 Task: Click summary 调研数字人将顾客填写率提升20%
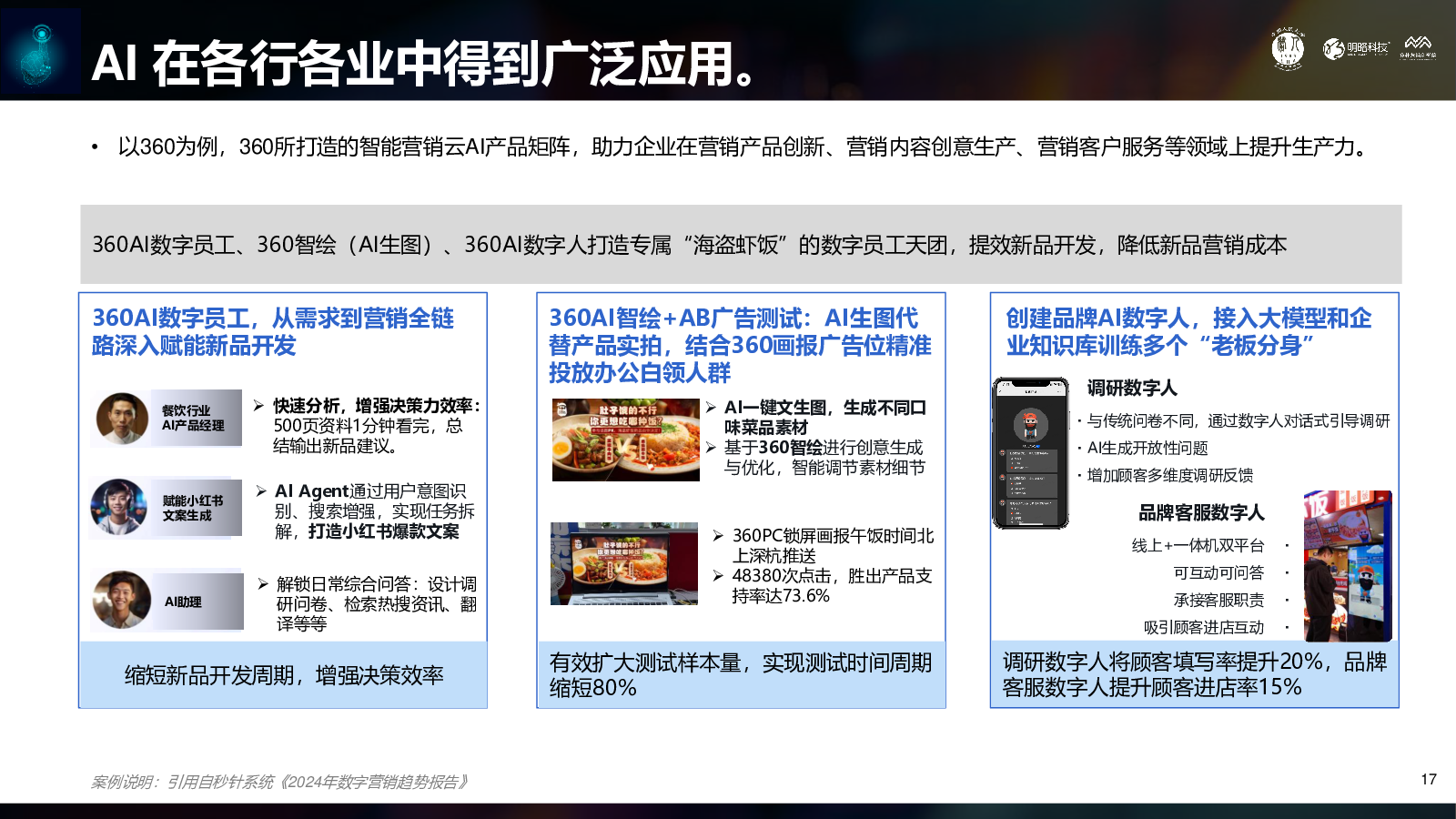1194,674
